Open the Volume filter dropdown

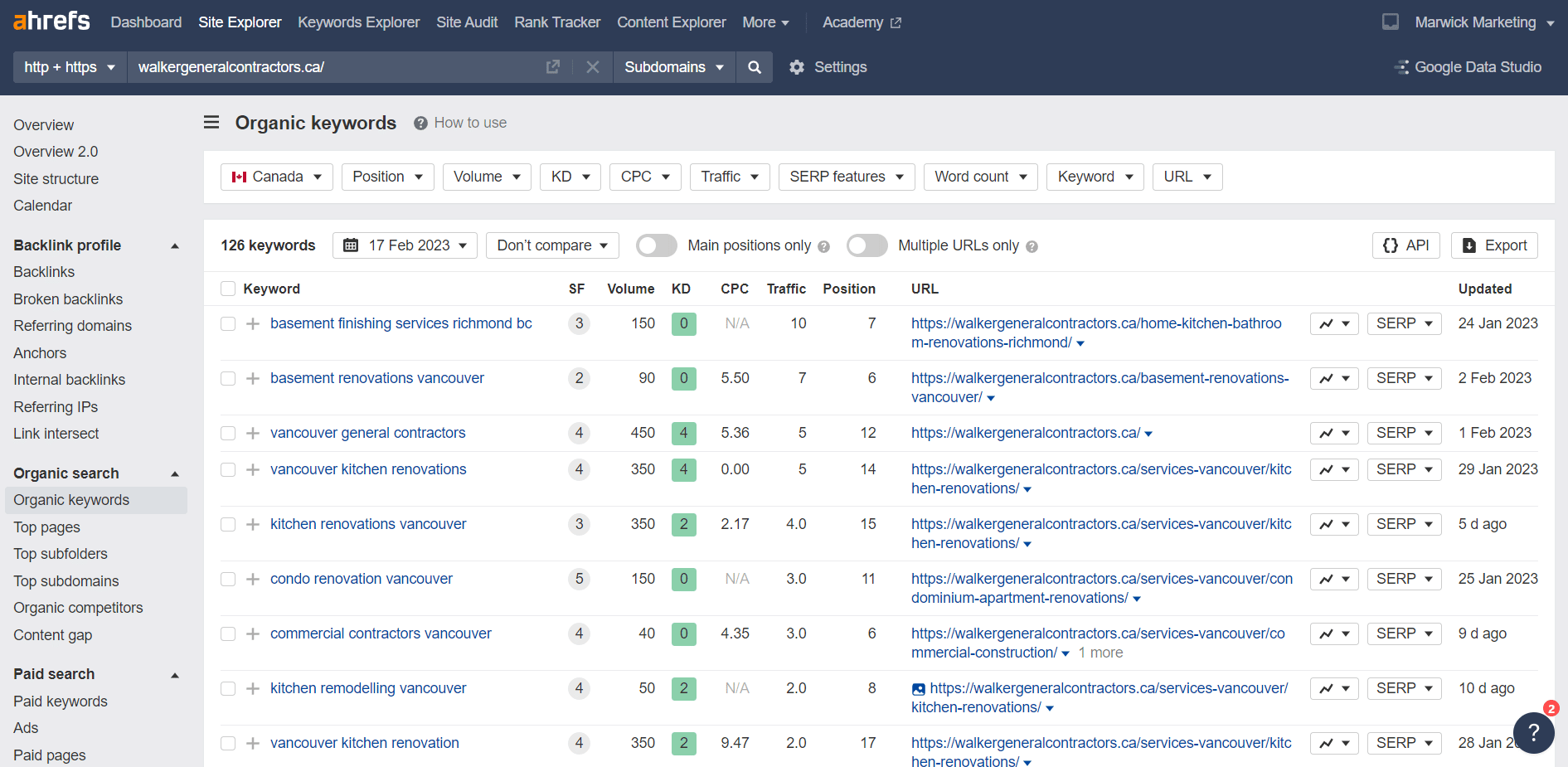point(487,177)
